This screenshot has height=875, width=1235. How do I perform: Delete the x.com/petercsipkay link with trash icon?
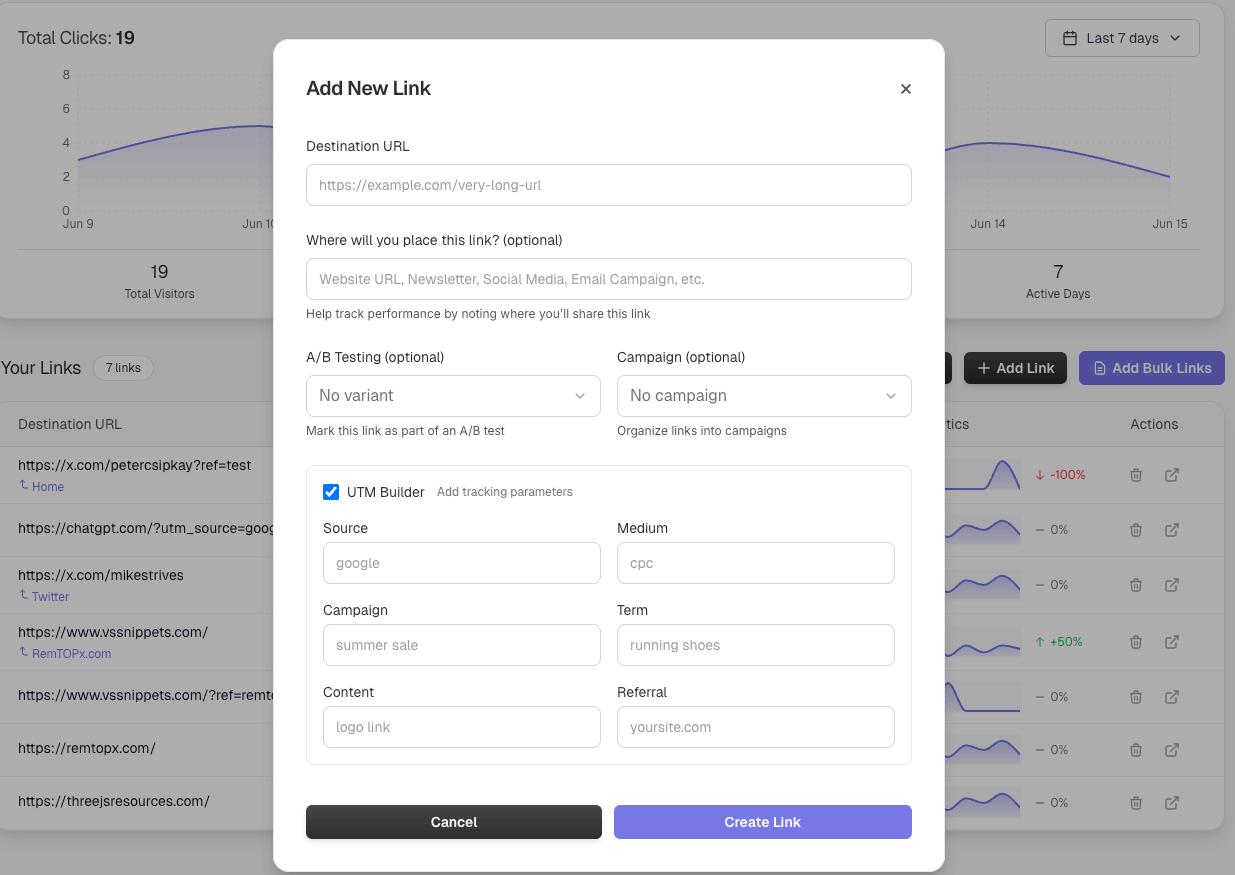coord(1136,475)
